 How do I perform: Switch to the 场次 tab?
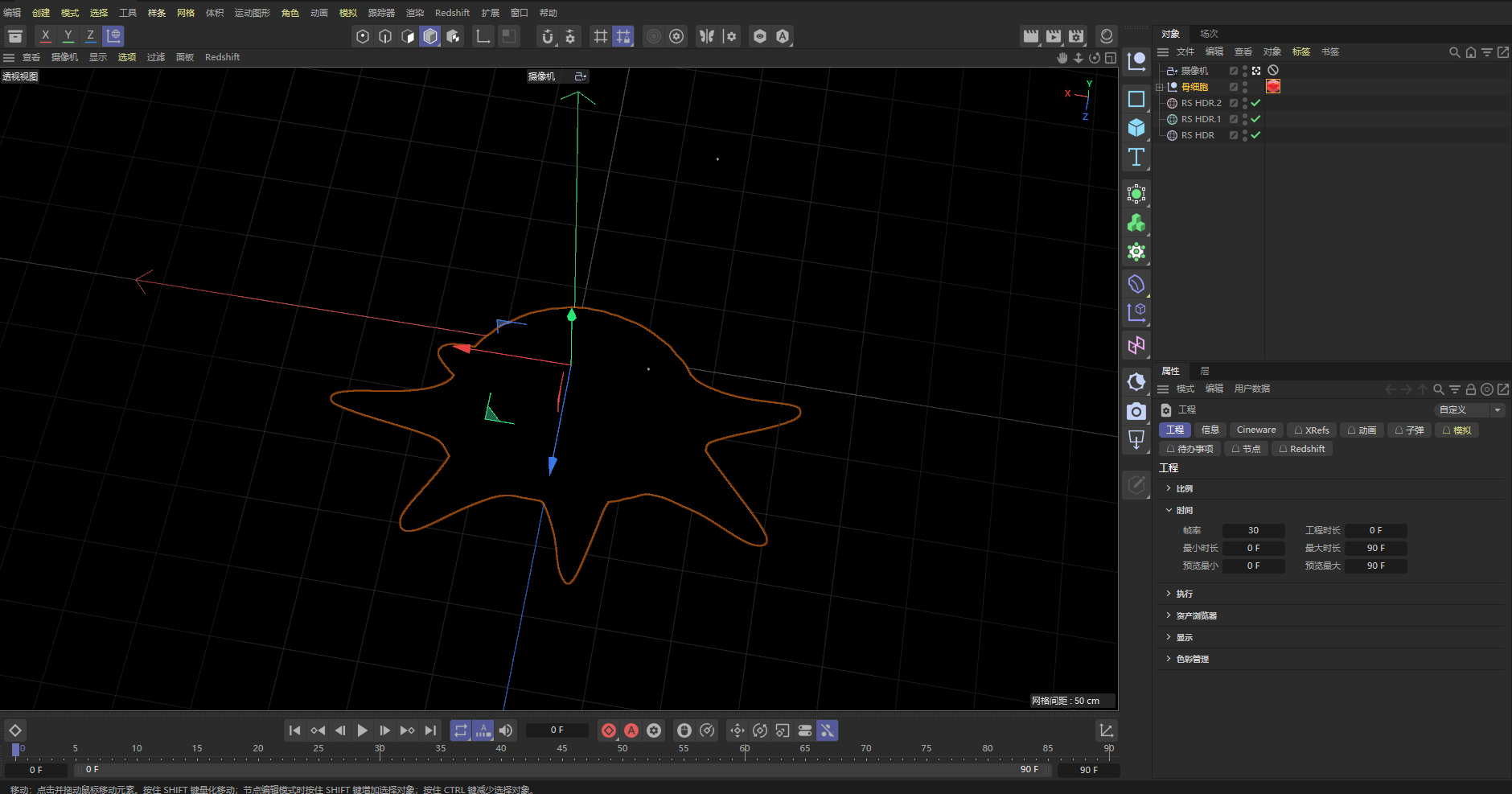[x=1209, y=34]
